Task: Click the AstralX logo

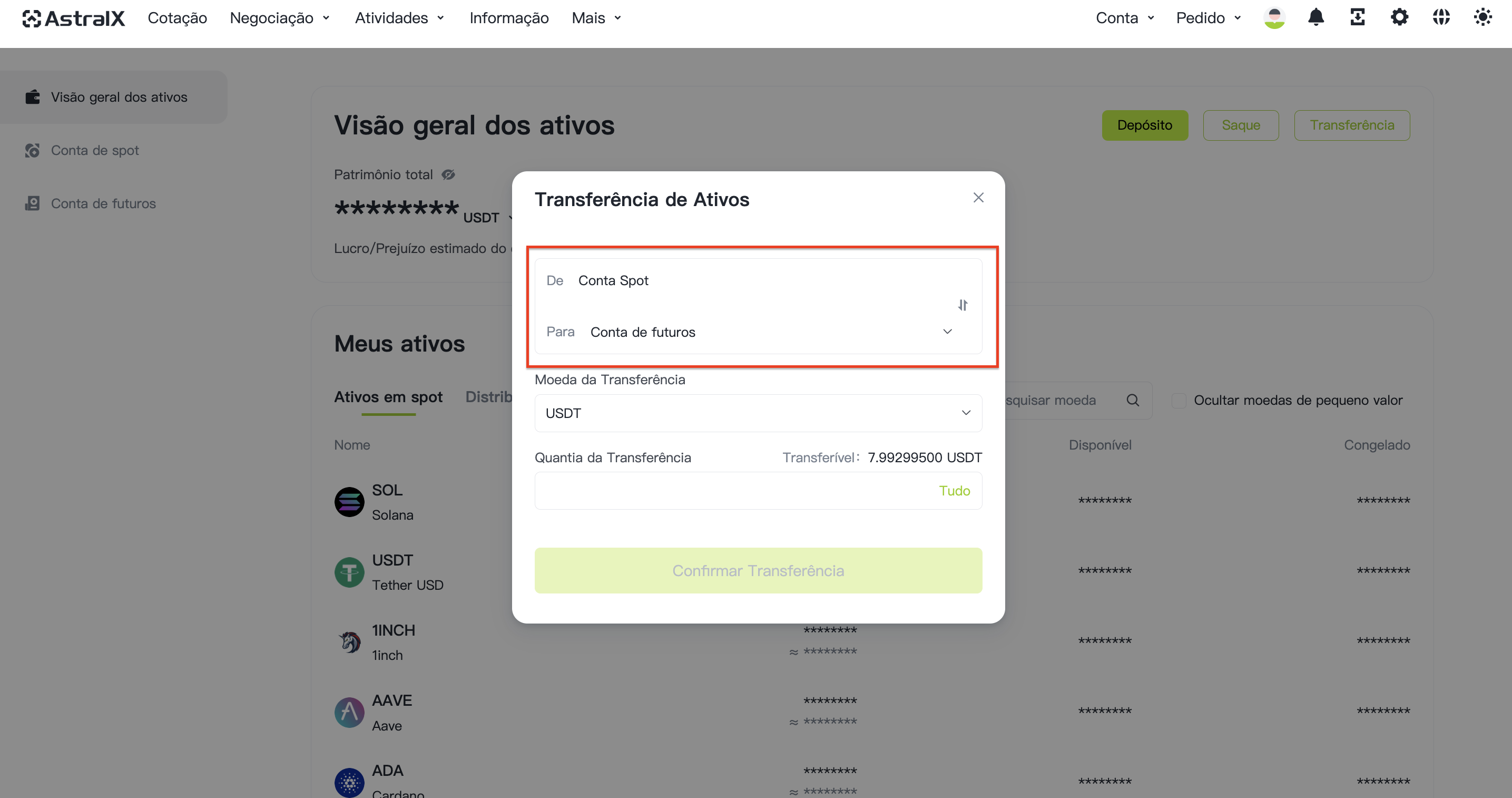Action: tap(73, 18)
